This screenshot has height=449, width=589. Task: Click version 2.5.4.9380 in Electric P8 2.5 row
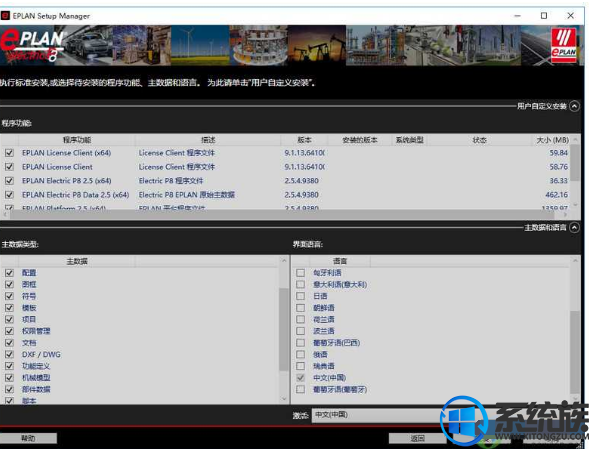coord(301,181)
